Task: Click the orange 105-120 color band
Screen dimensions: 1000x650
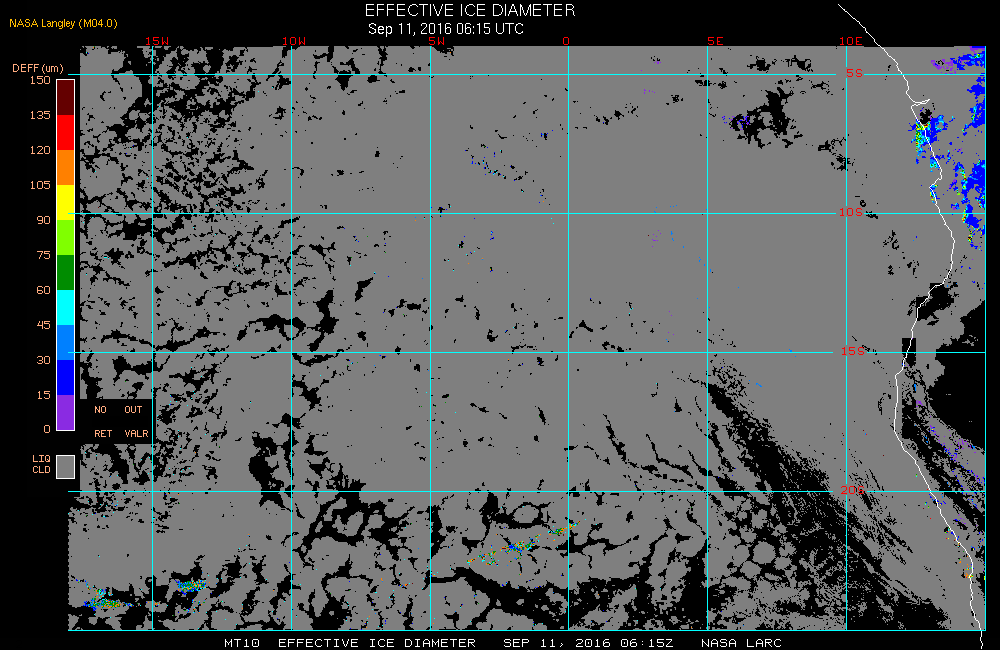Action: tap(66, 167)
